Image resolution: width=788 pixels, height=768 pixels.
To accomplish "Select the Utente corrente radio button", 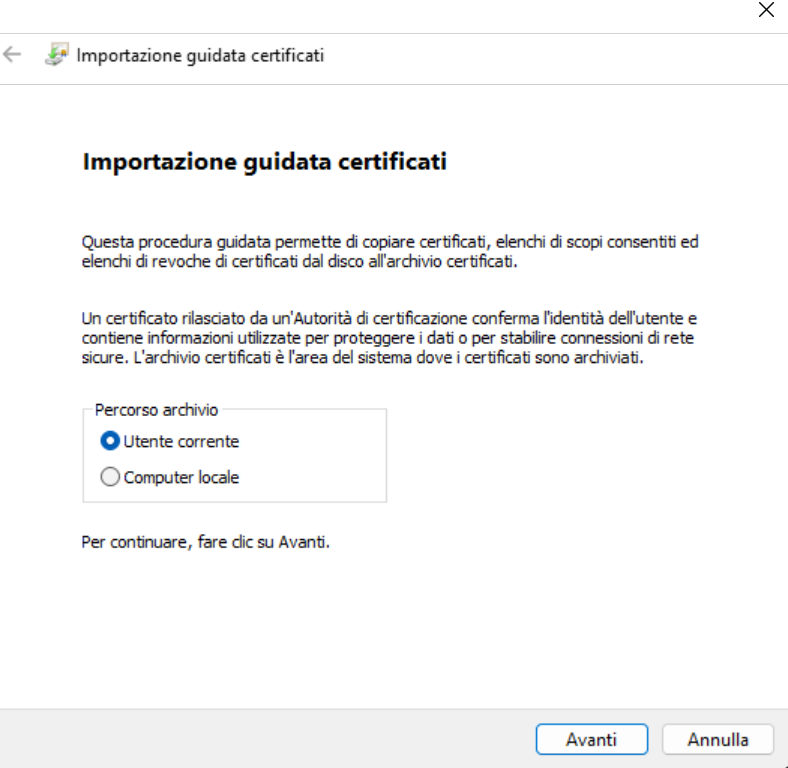I will click(110, 441).
